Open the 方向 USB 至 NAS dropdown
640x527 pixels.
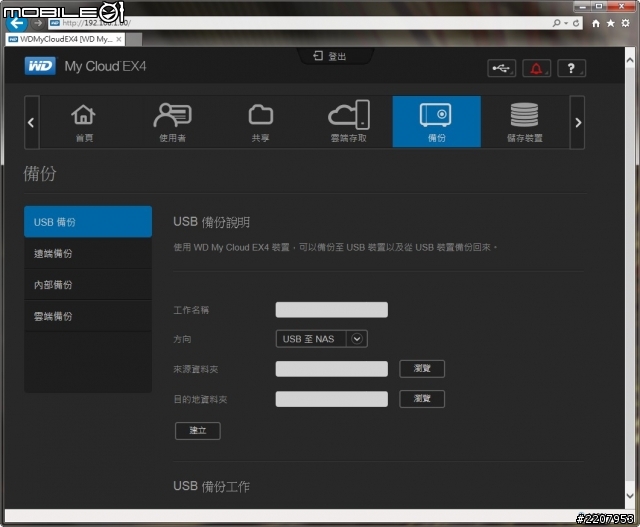point(322,339)
